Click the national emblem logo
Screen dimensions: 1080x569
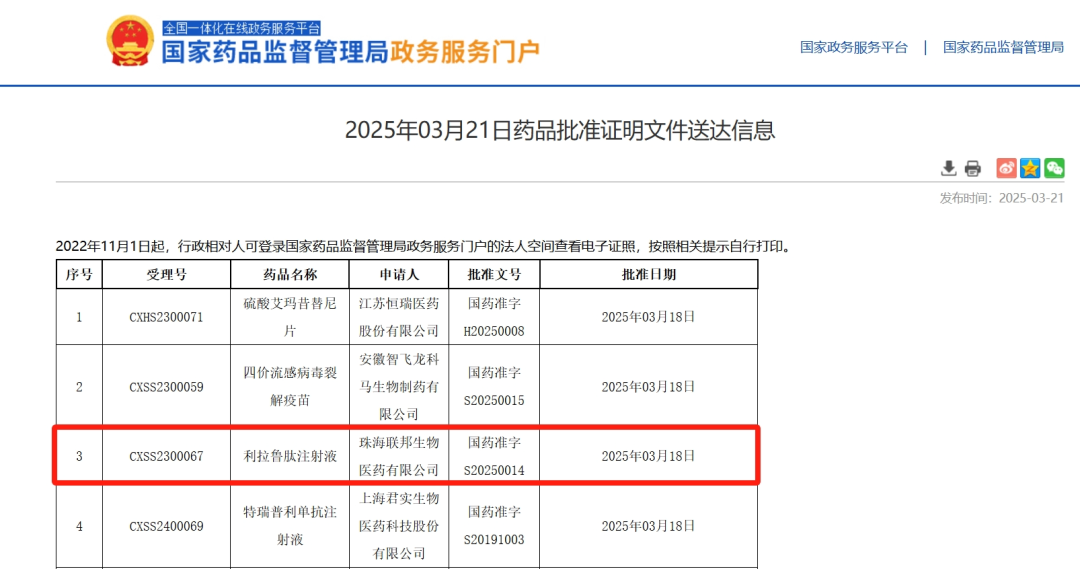pyautogui.click(x=129, y=41)
